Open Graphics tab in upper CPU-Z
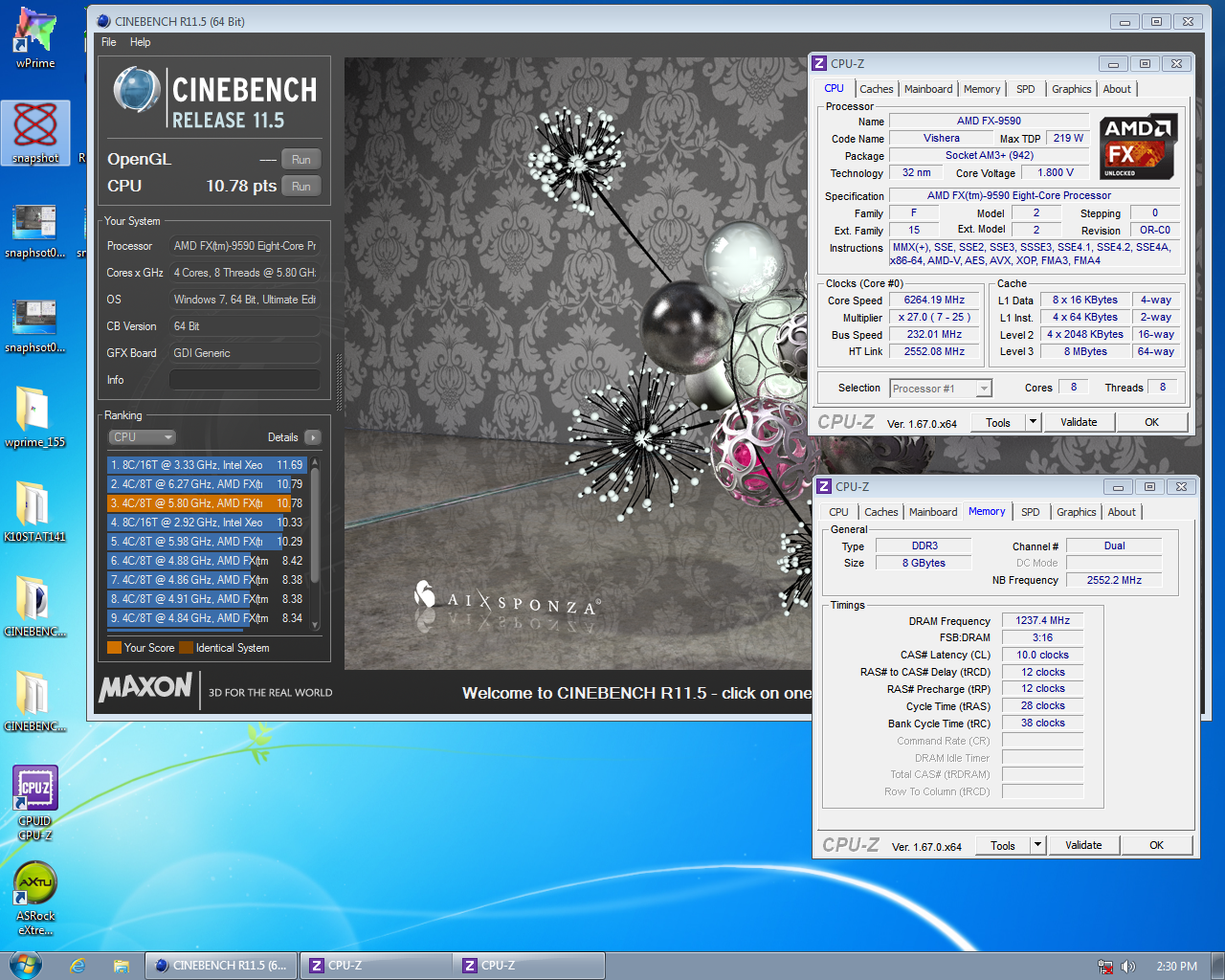The width and height of the screenshot is (1225, 980). pyautogui.click(x=1071, y=89)
